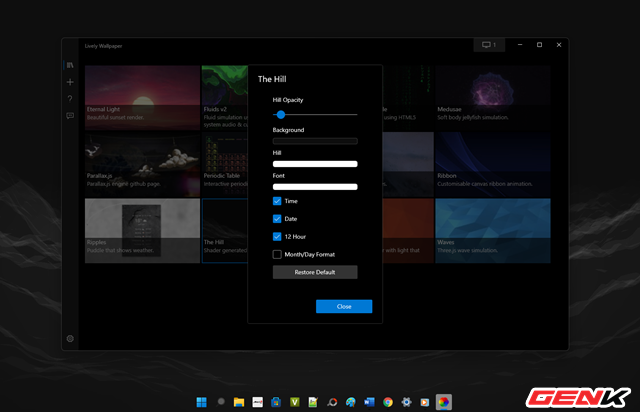Open the white app icon beside File Explorer

[x=258, y=402]
